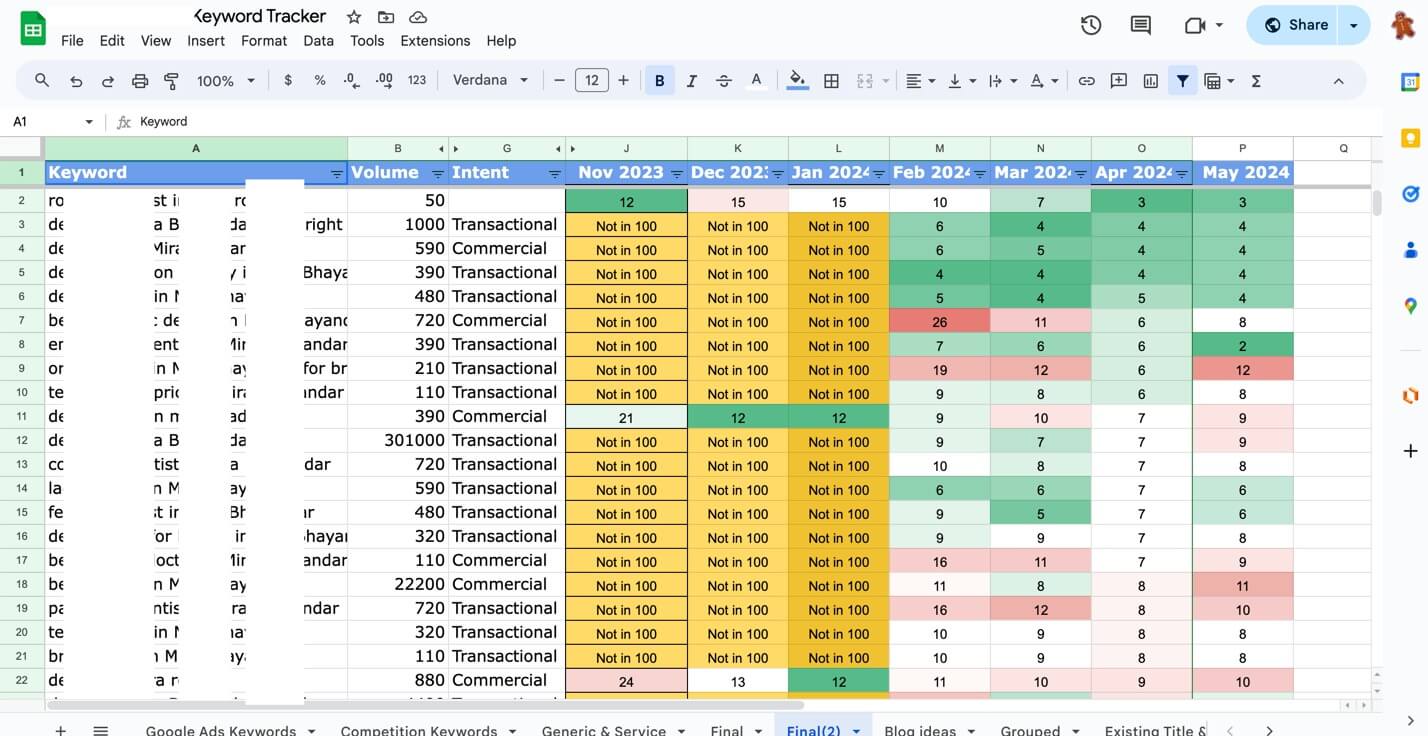Click the Share button
Viewport: 1428px width, 736px height.
coord(1296,25)
